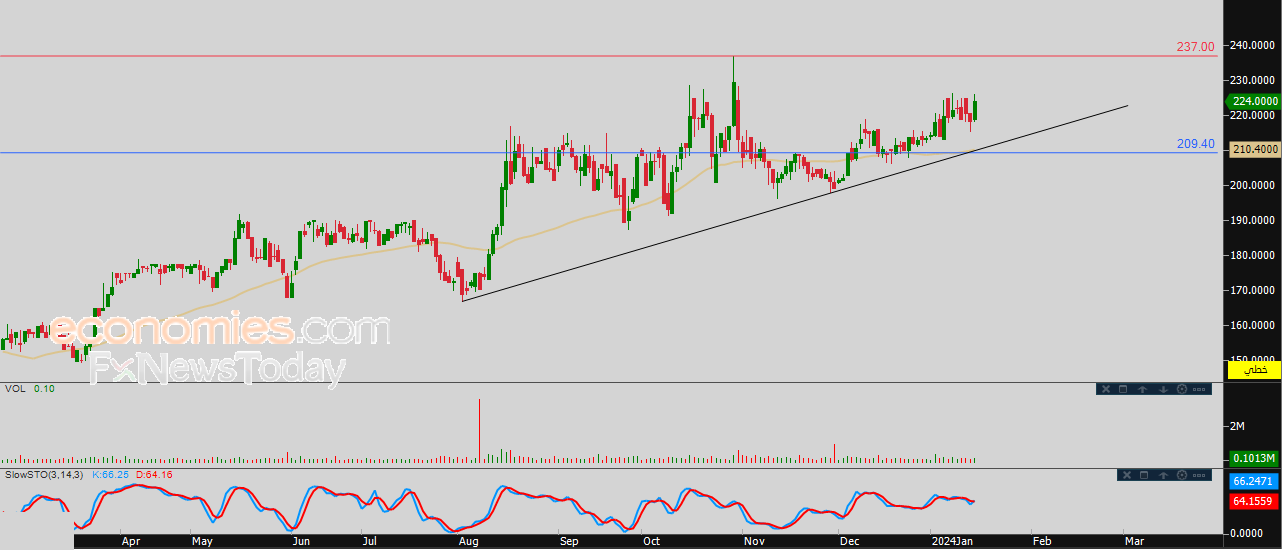Open more options for VOL panel

pos(1199,389)
